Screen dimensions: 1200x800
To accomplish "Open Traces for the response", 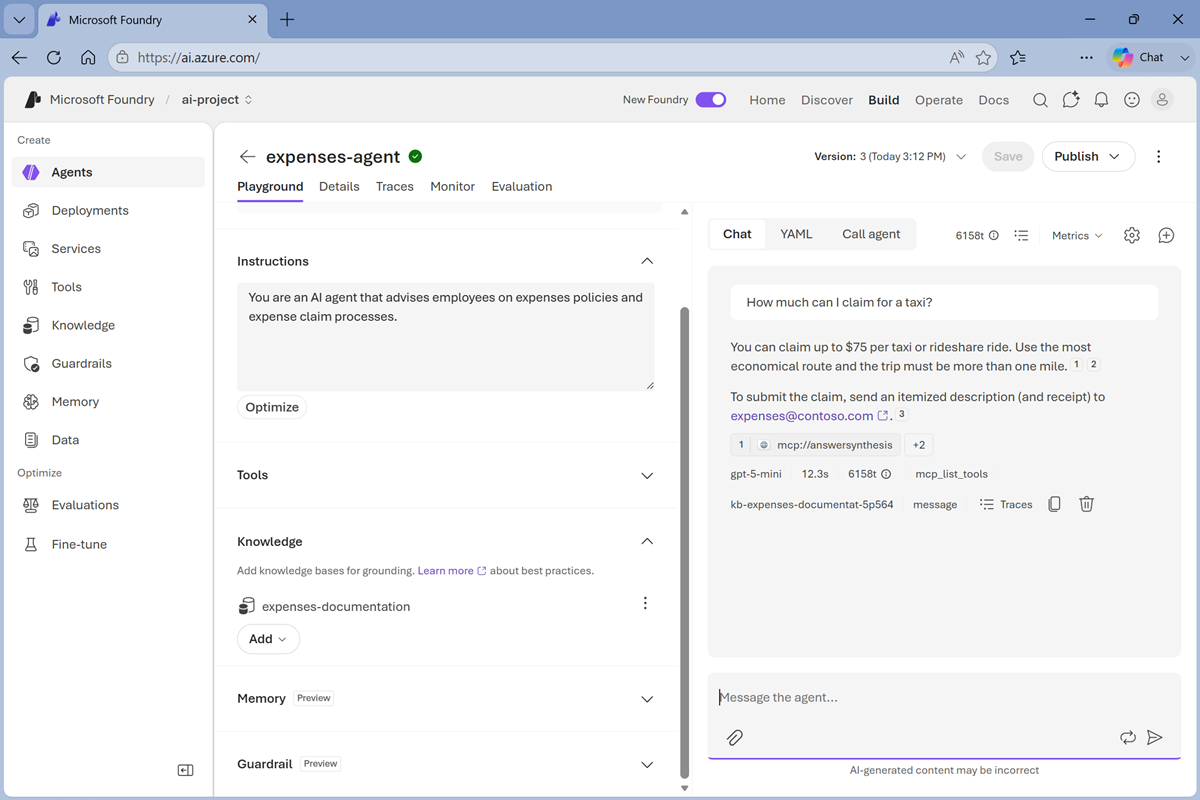I will coord(1006,504).
